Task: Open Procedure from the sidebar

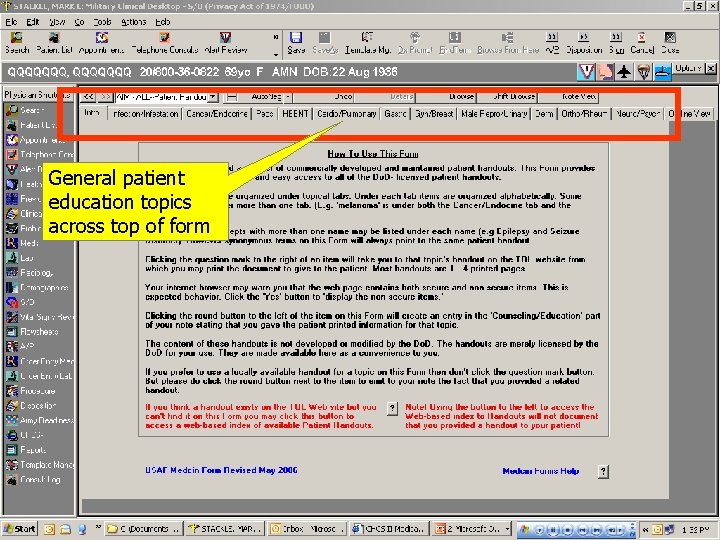Action: (x=31, y=391)
